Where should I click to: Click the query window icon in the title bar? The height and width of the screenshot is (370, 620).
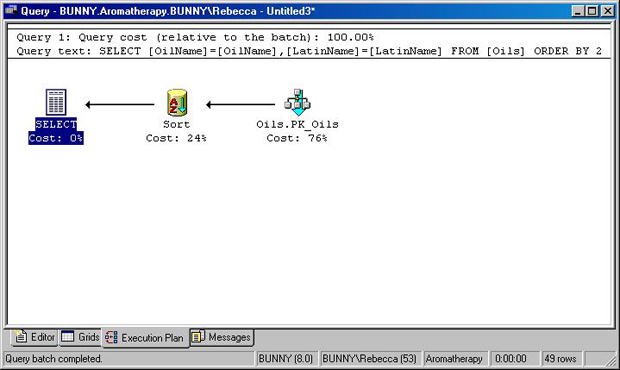pos(11,10)
